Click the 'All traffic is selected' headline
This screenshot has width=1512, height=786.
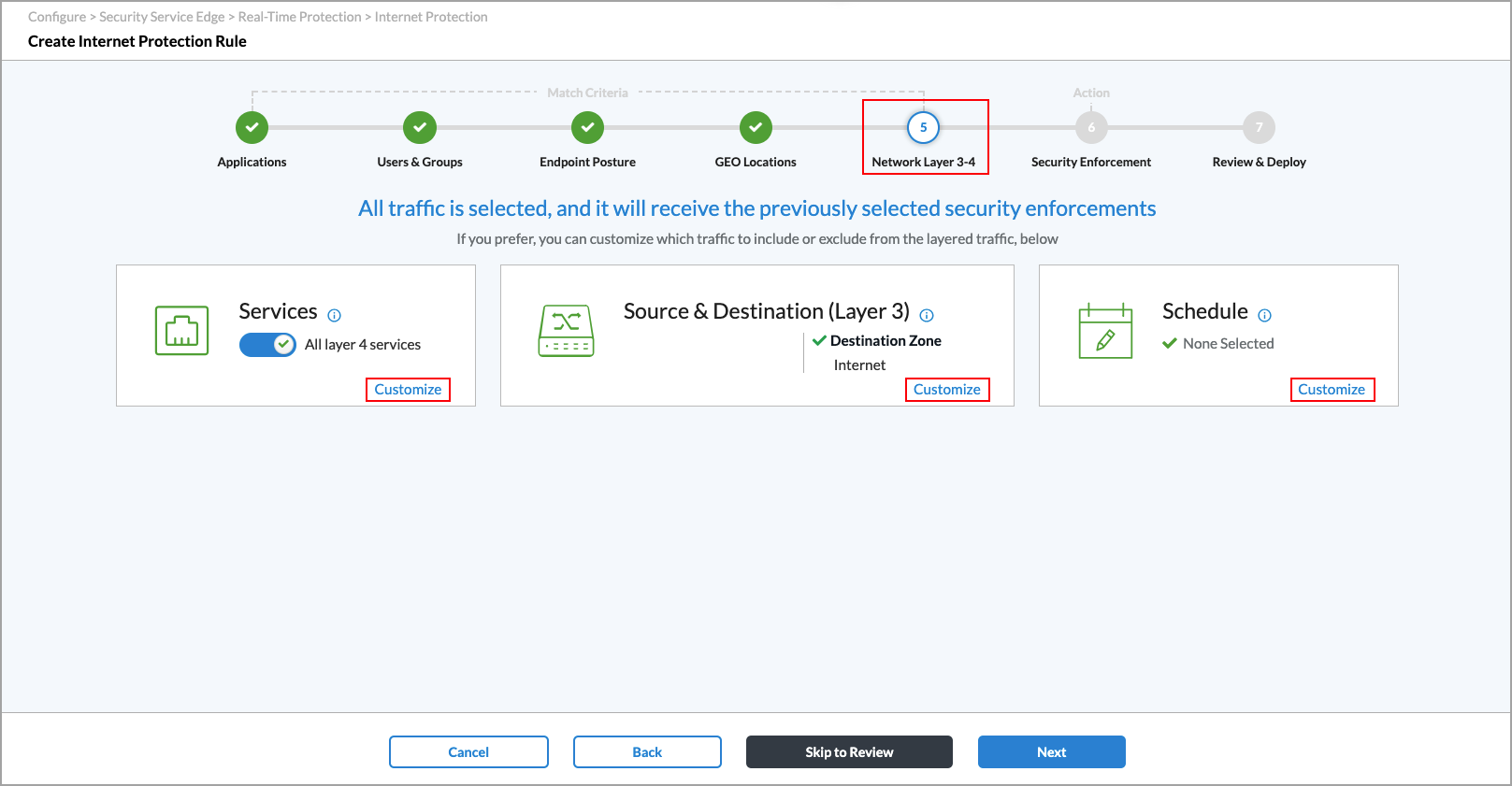click(x=757, y=208)
